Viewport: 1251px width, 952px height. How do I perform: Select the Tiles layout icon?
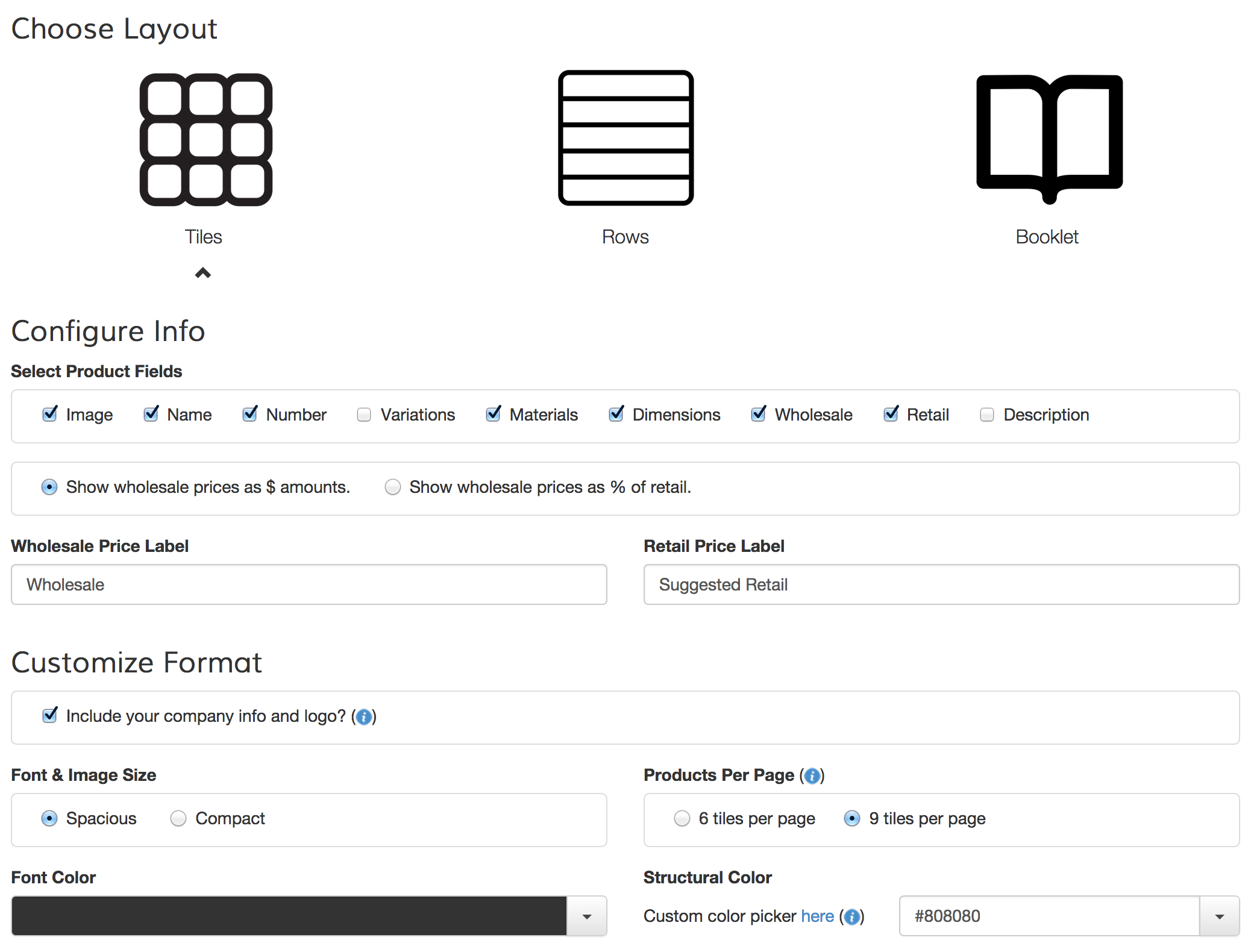205,140
